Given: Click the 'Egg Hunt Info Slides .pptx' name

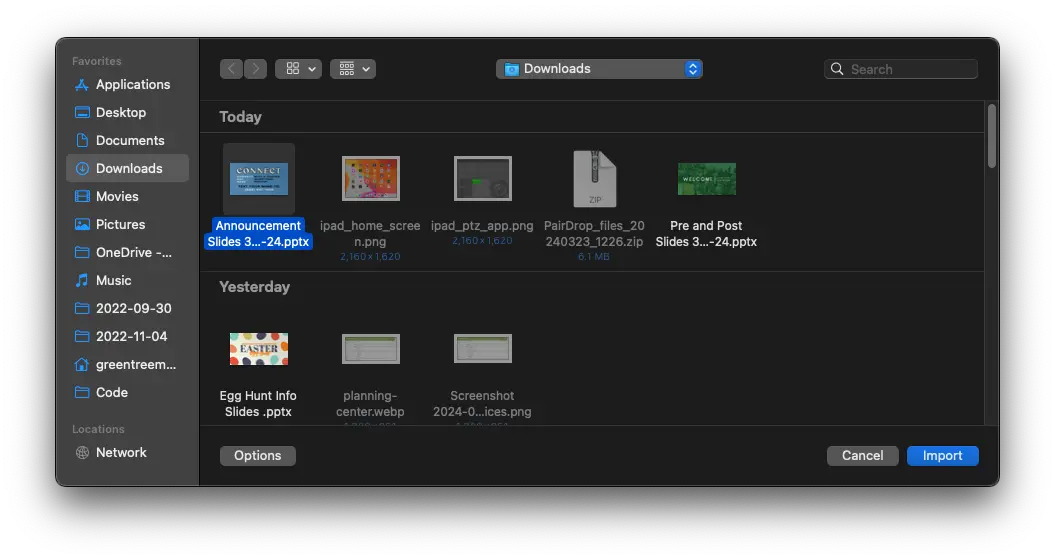Looking at the screenshot, I should pos(258,404).
